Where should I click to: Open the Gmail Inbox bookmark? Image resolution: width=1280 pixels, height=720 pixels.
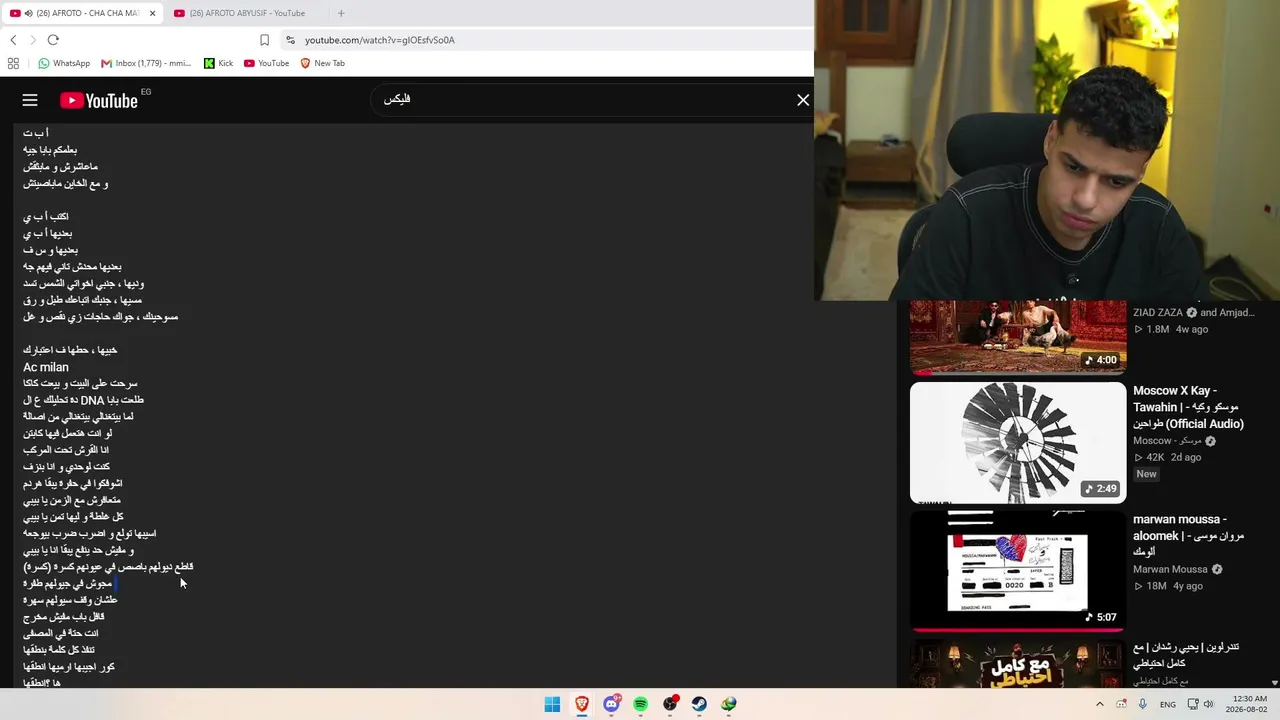pos(146,63)
